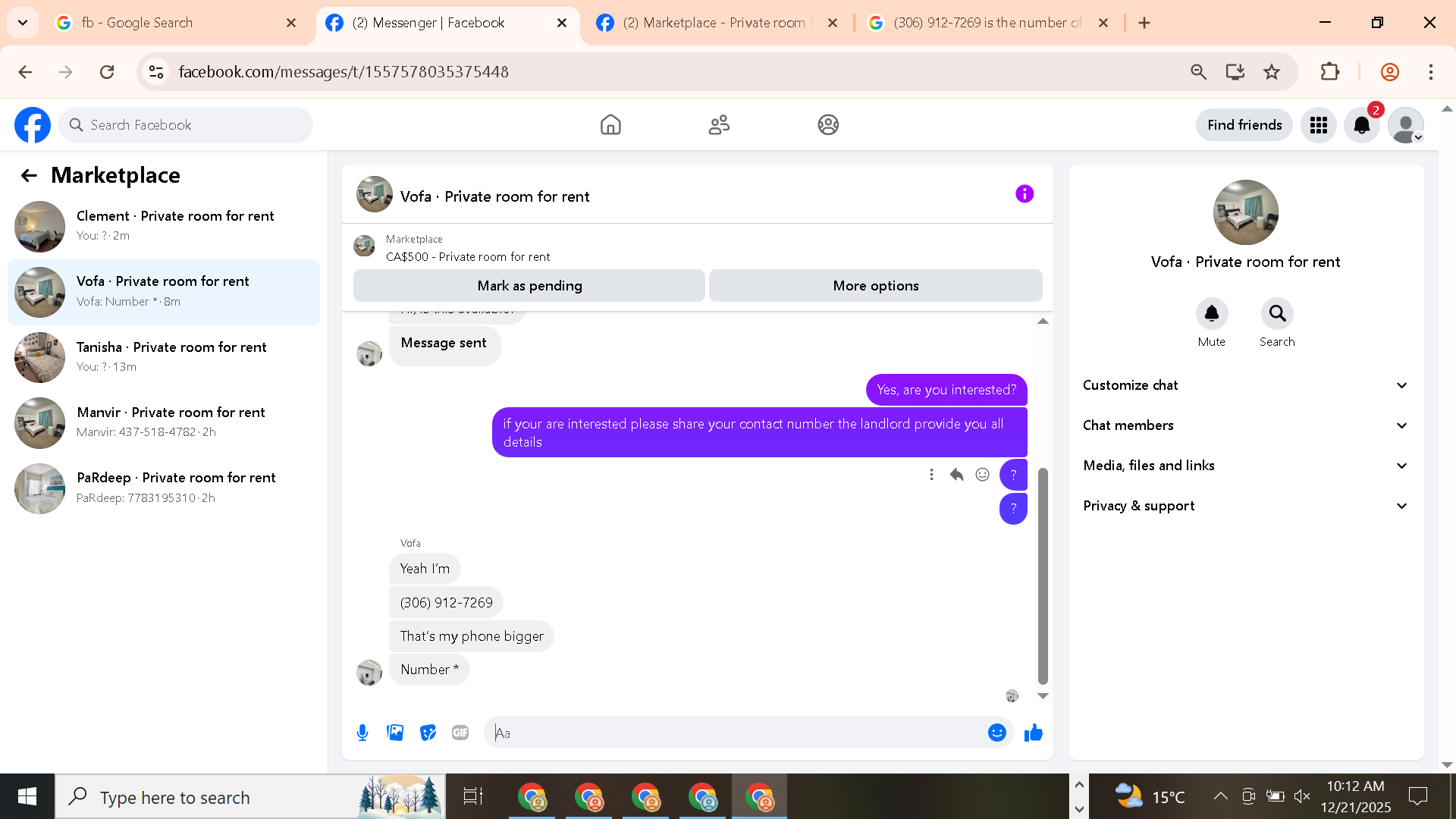Install app icon in address bar

click(x=1235, y=72)
